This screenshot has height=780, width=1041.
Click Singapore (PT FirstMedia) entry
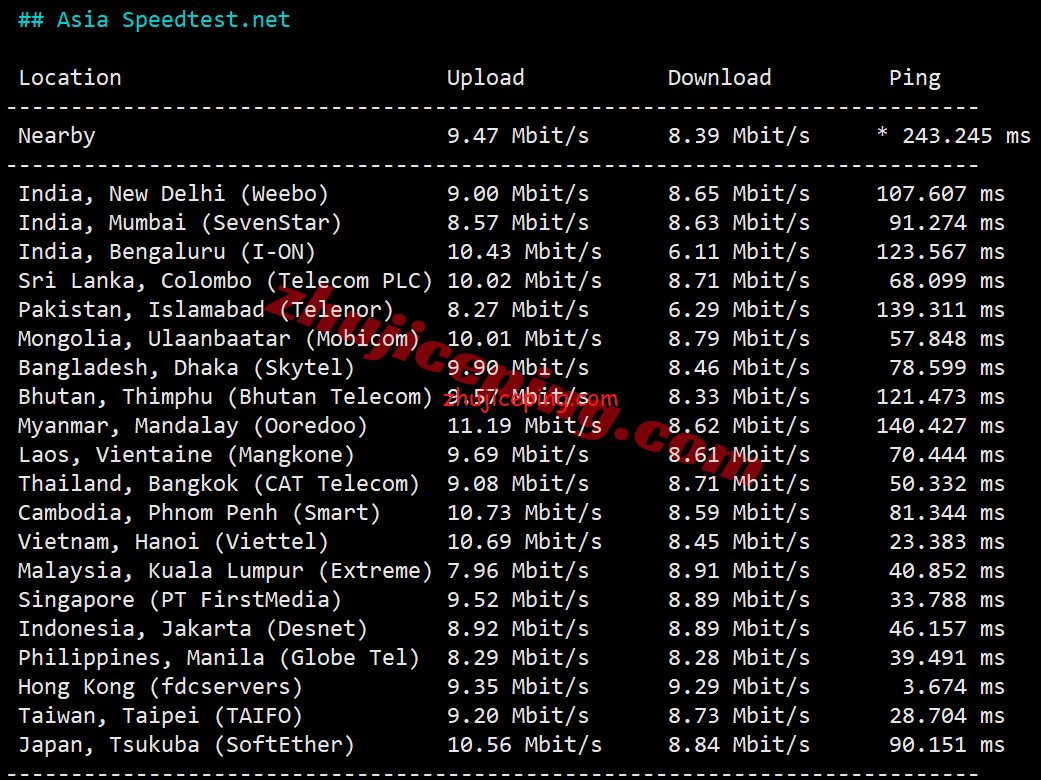[x=180, y=600]
